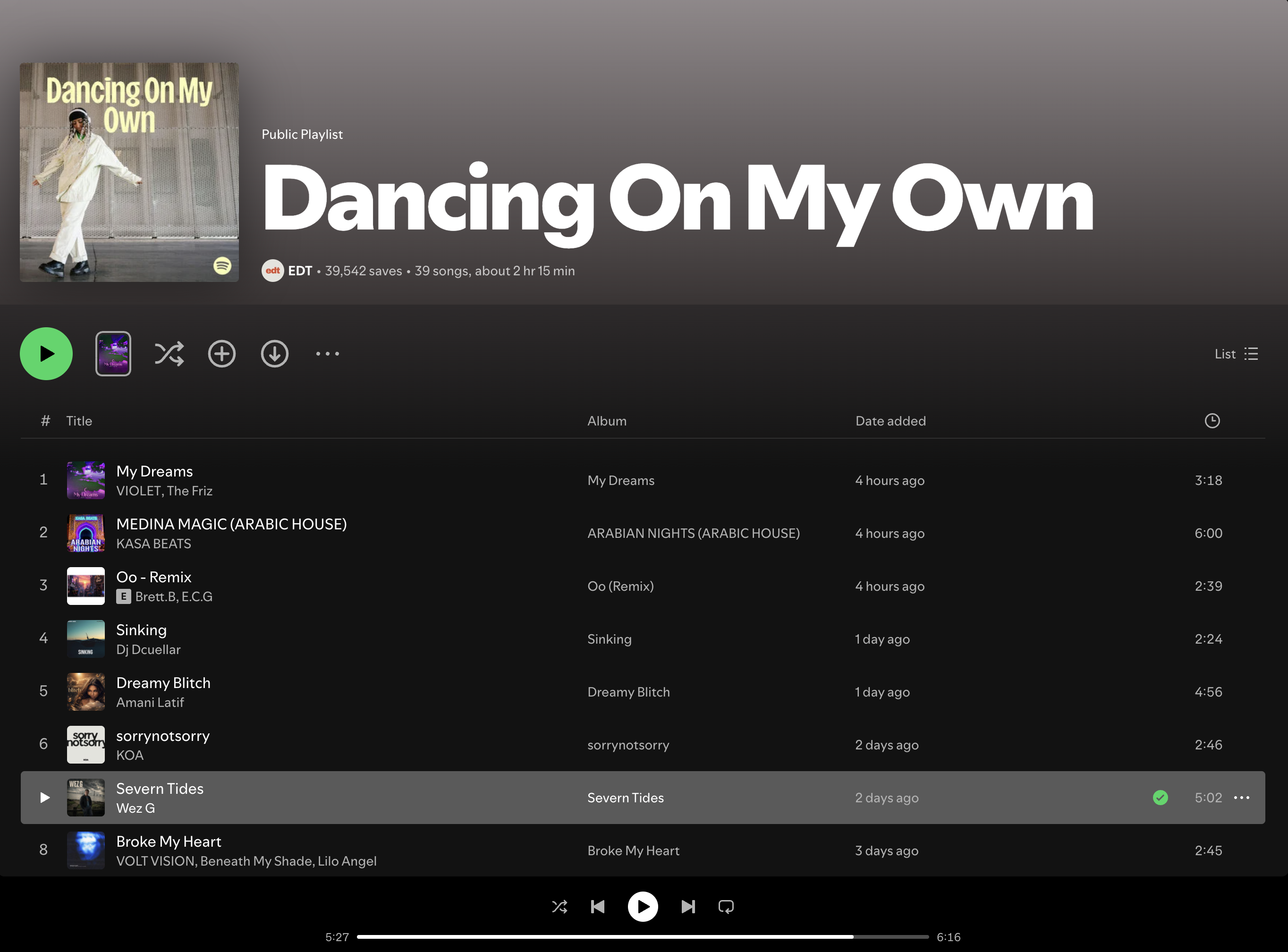Image resolution: width=1288 pixels, height=952 pixels.
Task: Go to the My Dreams album
Action: 621,480
